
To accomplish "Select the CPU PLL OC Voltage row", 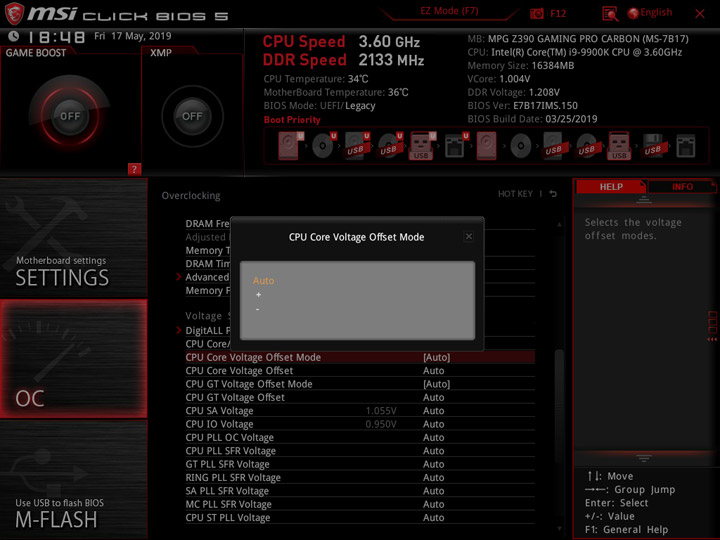I will 360,437.
